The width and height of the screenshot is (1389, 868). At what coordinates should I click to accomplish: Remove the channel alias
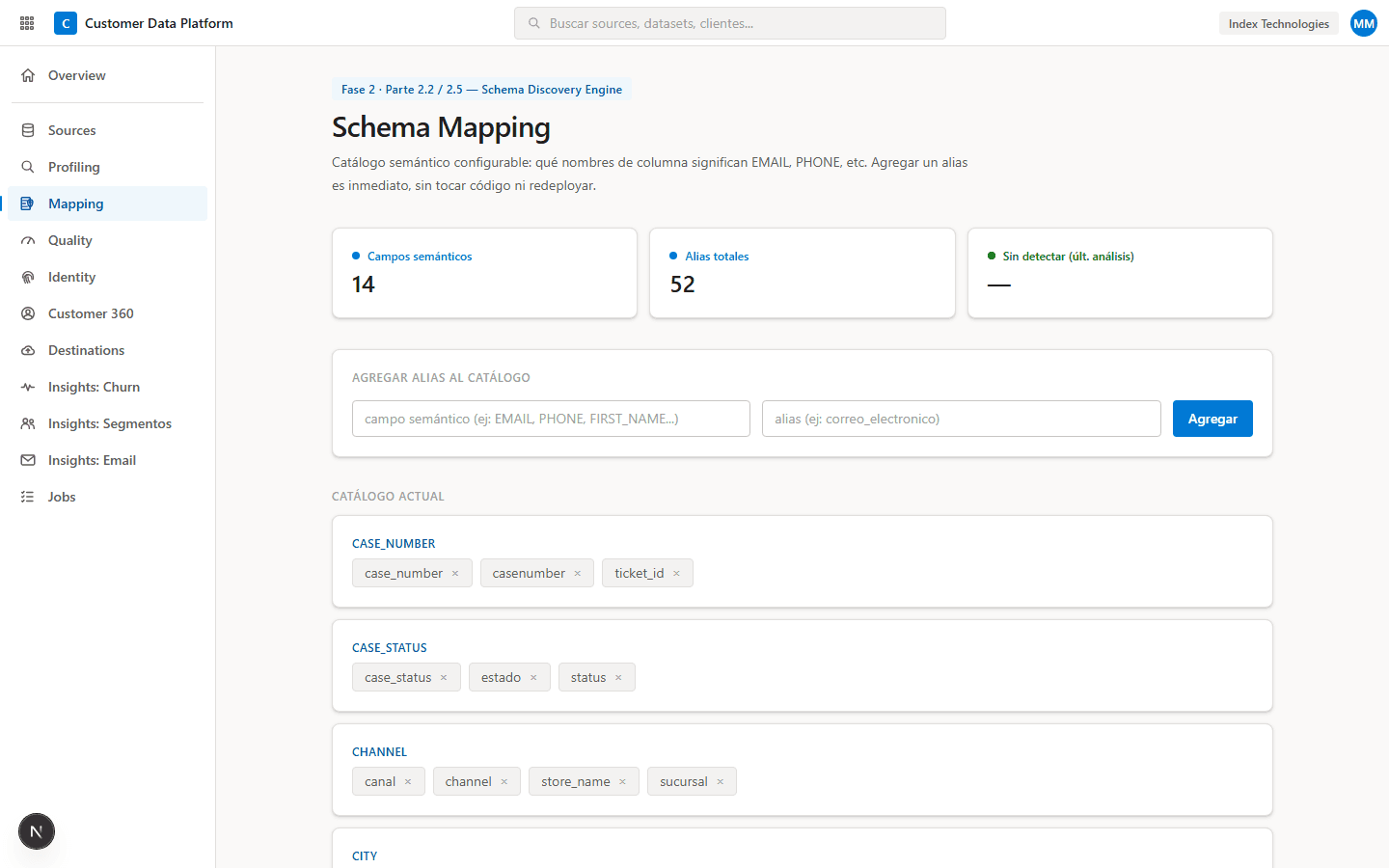pos(504,781)
